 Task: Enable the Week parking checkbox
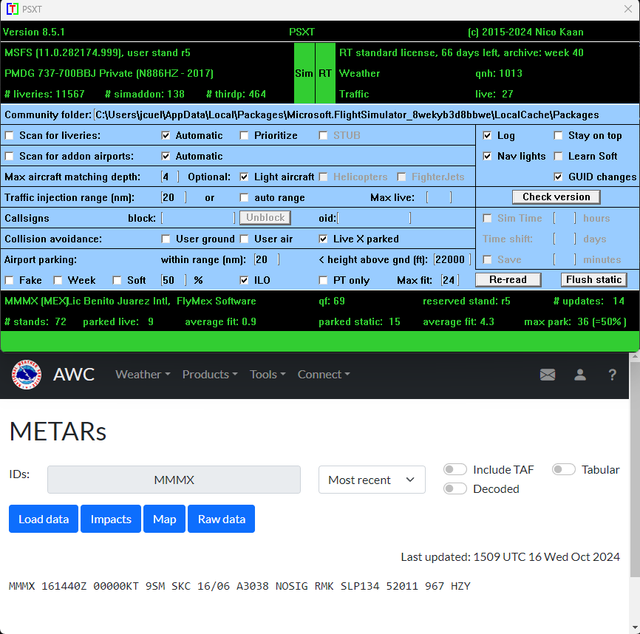pos(58,280)
